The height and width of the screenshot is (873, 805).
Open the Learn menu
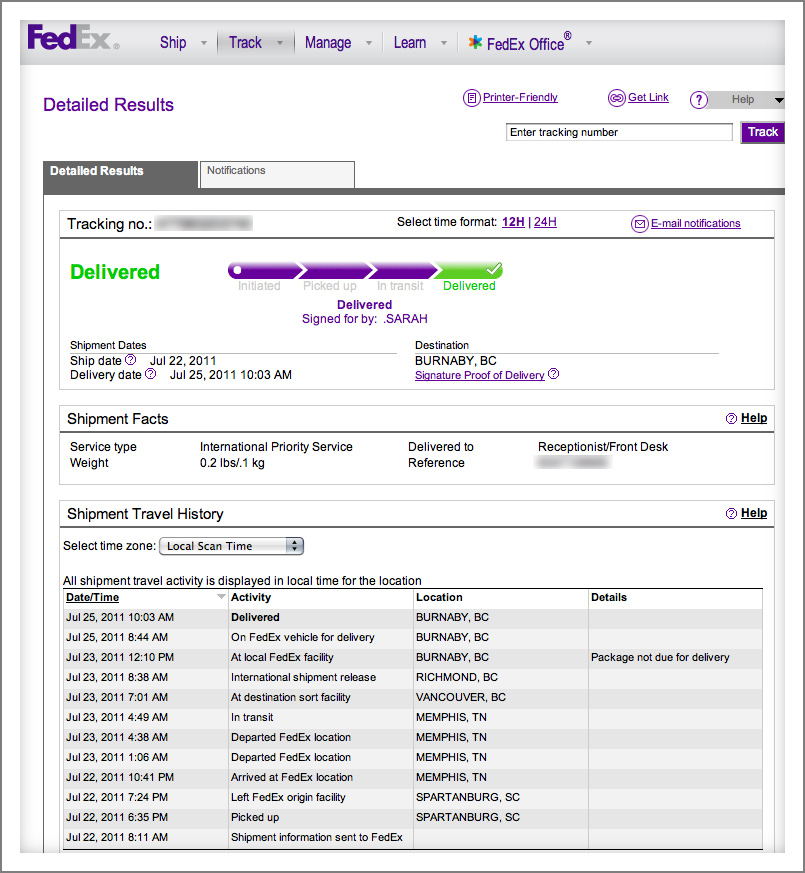point(410,43)
